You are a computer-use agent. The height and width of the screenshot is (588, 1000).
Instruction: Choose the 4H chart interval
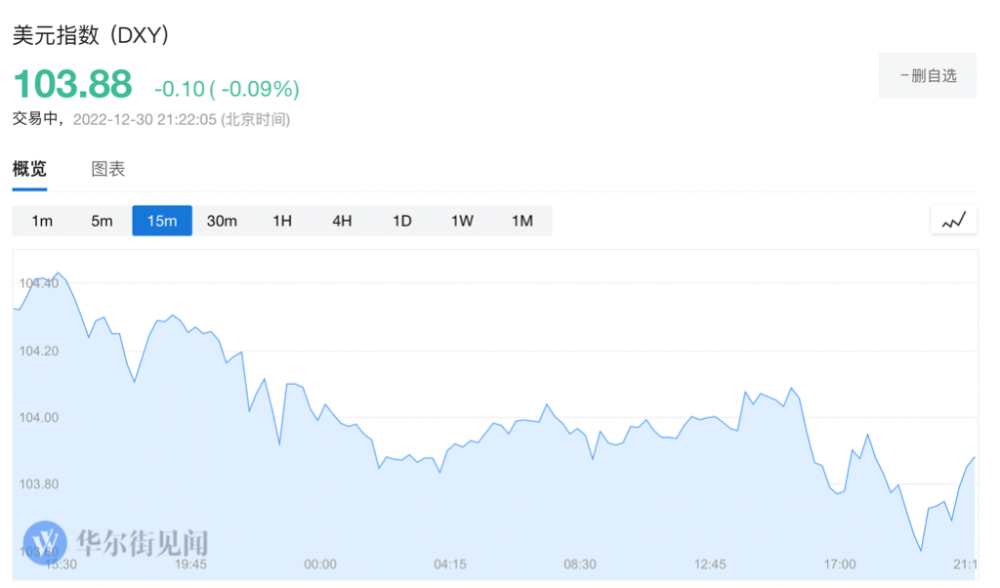pos(342,221)
